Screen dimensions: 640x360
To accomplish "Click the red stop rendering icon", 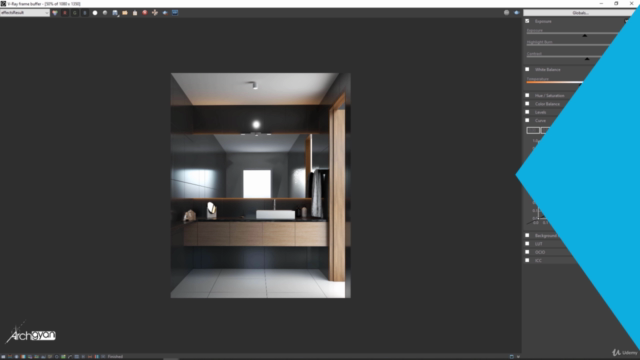I will [x=145, y=13].
